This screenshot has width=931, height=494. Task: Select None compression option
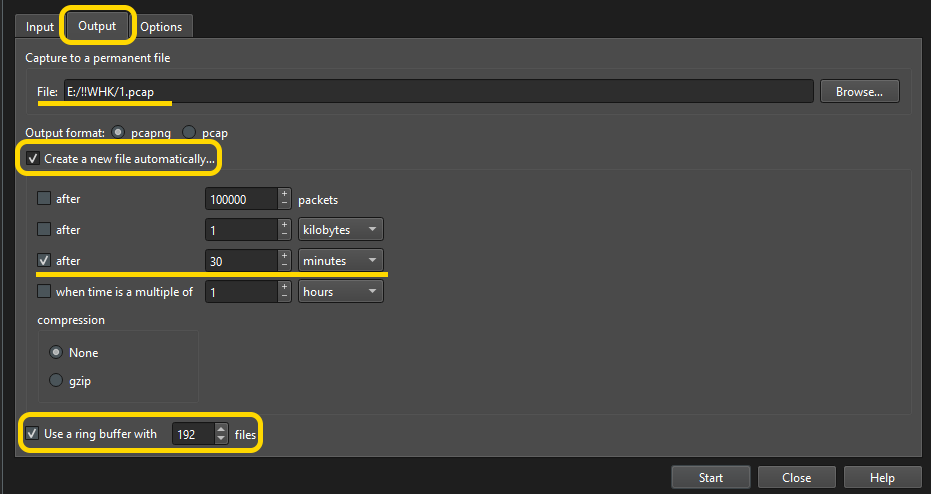[56, 352]
